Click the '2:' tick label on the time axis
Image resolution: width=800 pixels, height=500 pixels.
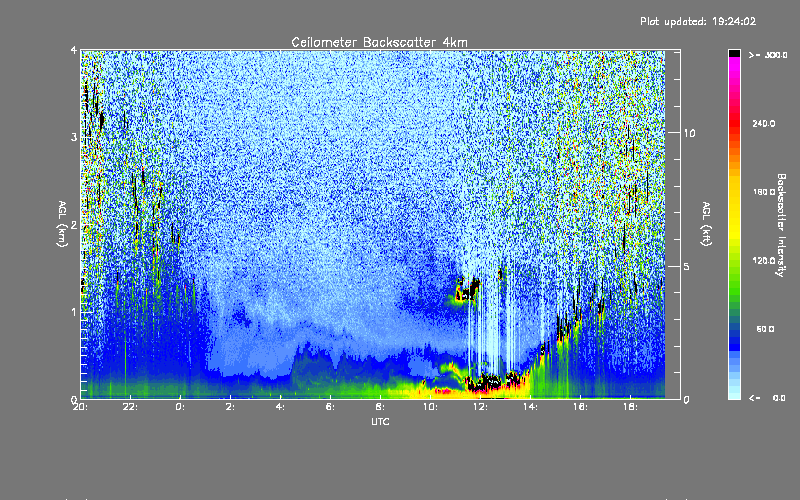(x=230, y=407)
